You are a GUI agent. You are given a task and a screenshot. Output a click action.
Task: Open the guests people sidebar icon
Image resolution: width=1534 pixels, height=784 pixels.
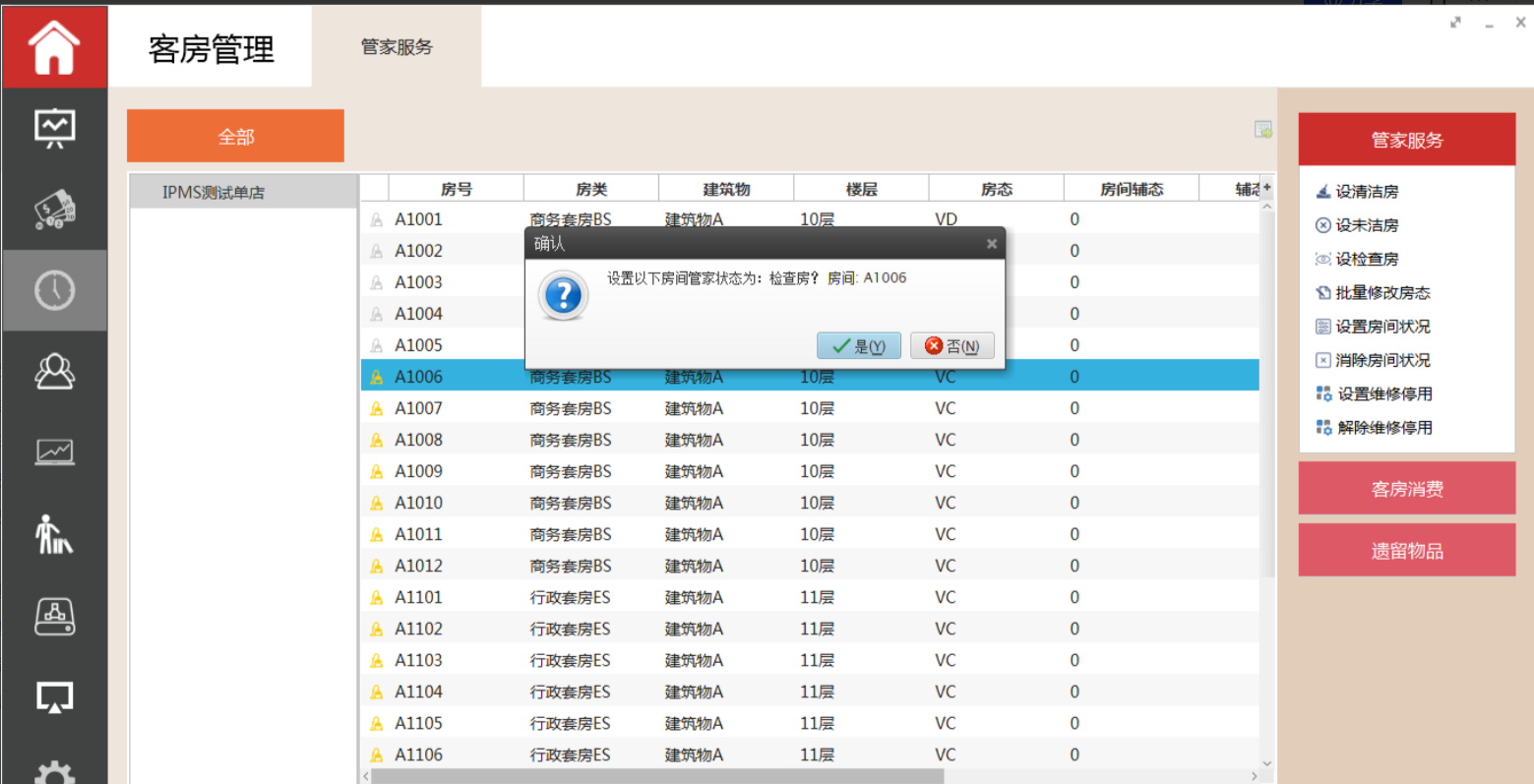point(54,372)
